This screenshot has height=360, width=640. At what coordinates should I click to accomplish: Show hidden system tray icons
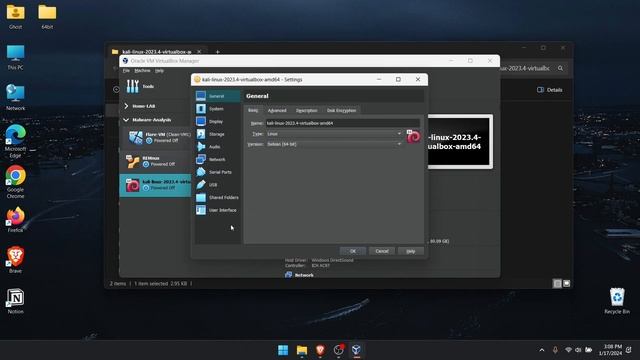coord(542,350)
